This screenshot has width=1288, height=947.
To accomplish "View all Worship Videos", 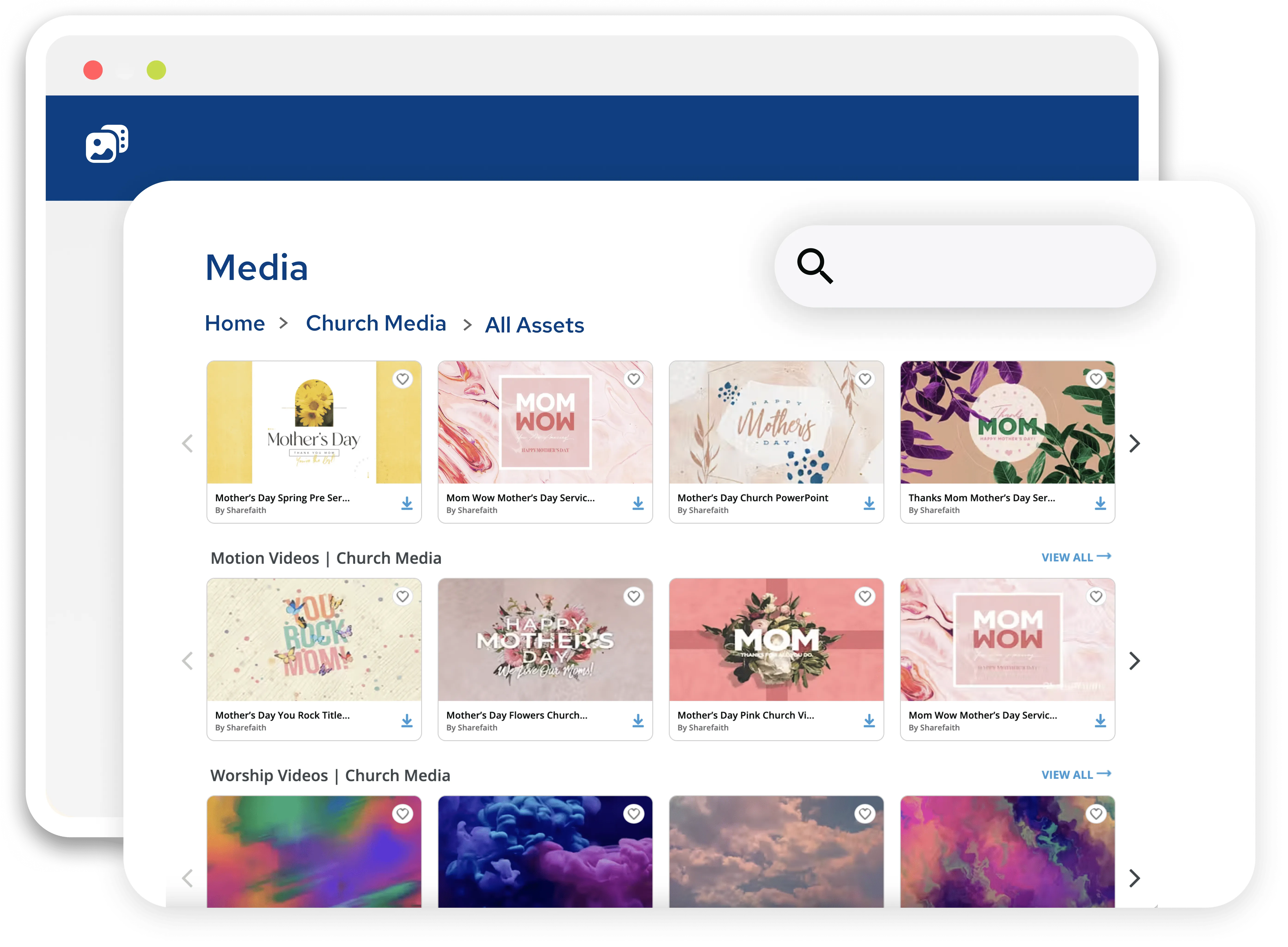I will coord(1076,774).
